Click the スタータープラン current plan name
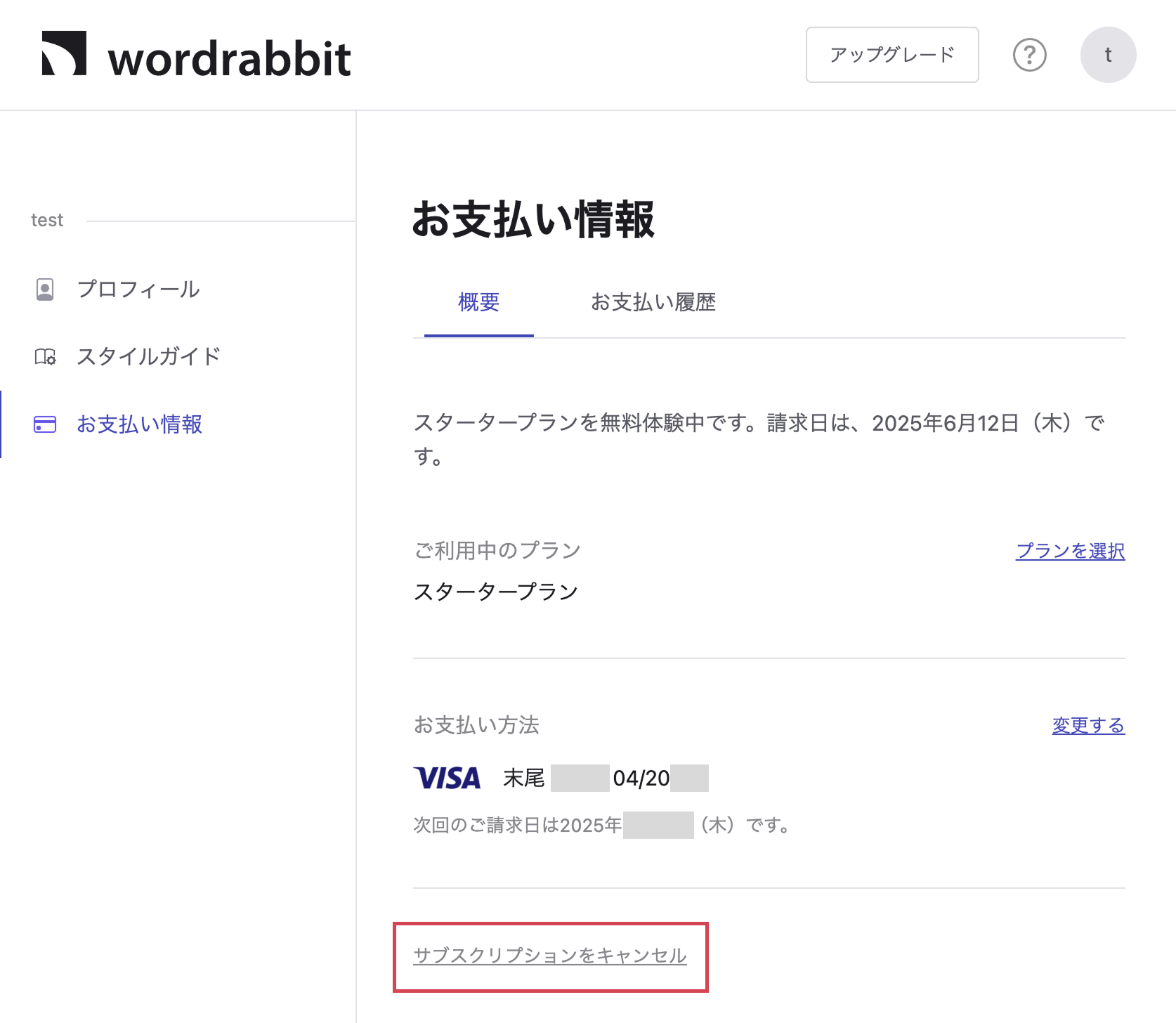The image size is (1176, 1023). (495, 592)
